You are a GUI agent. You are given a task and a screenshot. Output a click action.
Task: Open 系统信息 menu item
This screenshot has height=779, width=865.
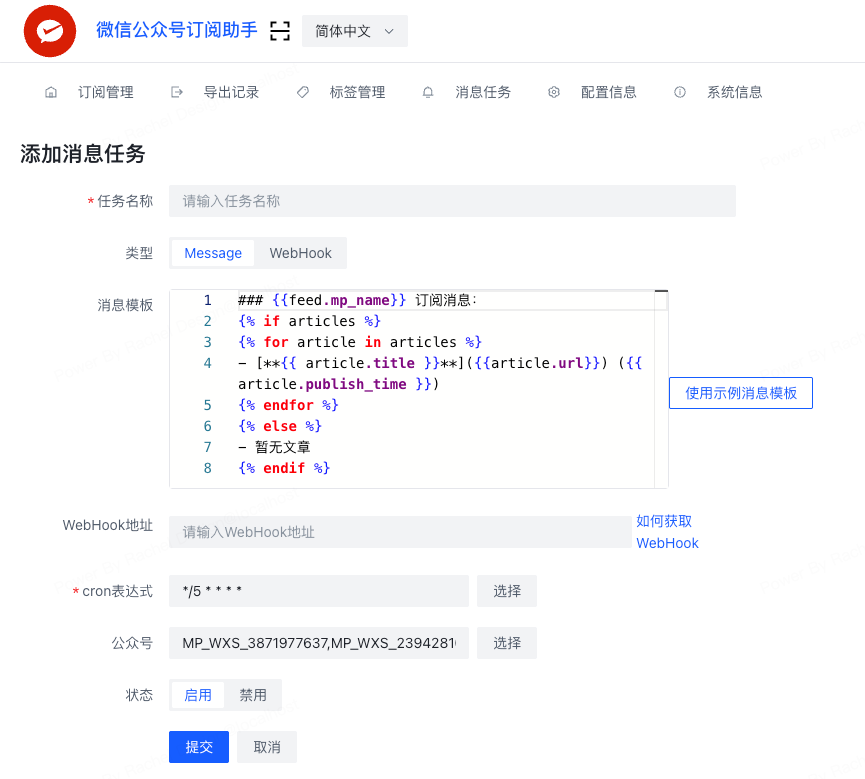734,92
